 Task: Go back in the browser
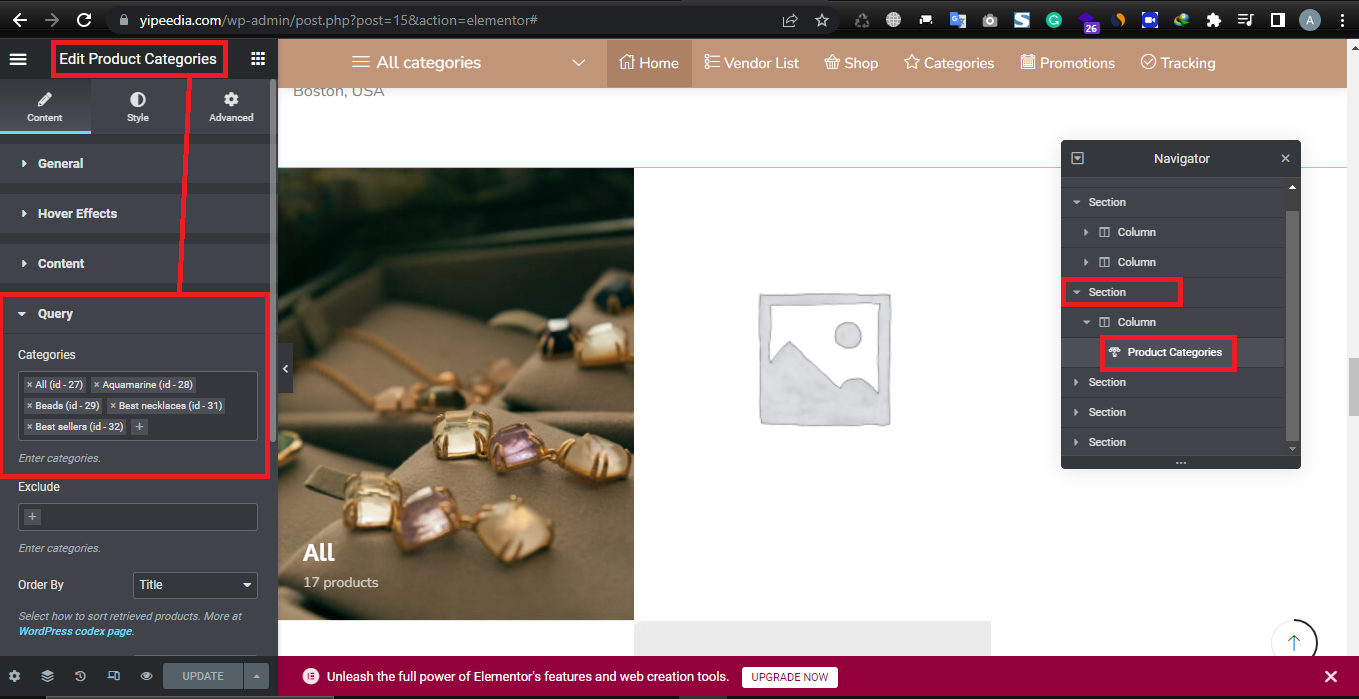[22, 19]
